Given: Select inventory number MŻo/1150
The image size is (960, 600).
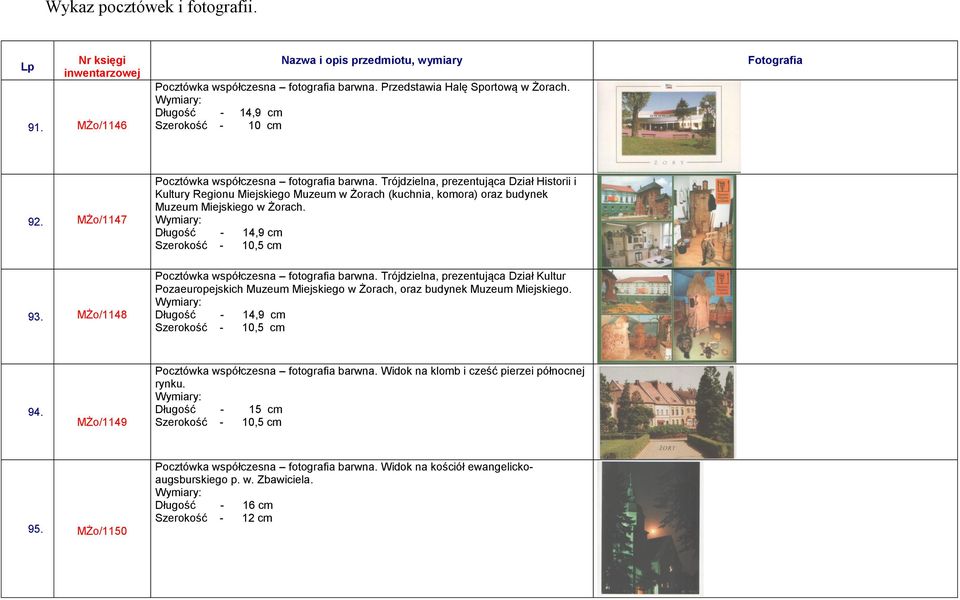Looking at the screenshot, I should click(102, 531).
